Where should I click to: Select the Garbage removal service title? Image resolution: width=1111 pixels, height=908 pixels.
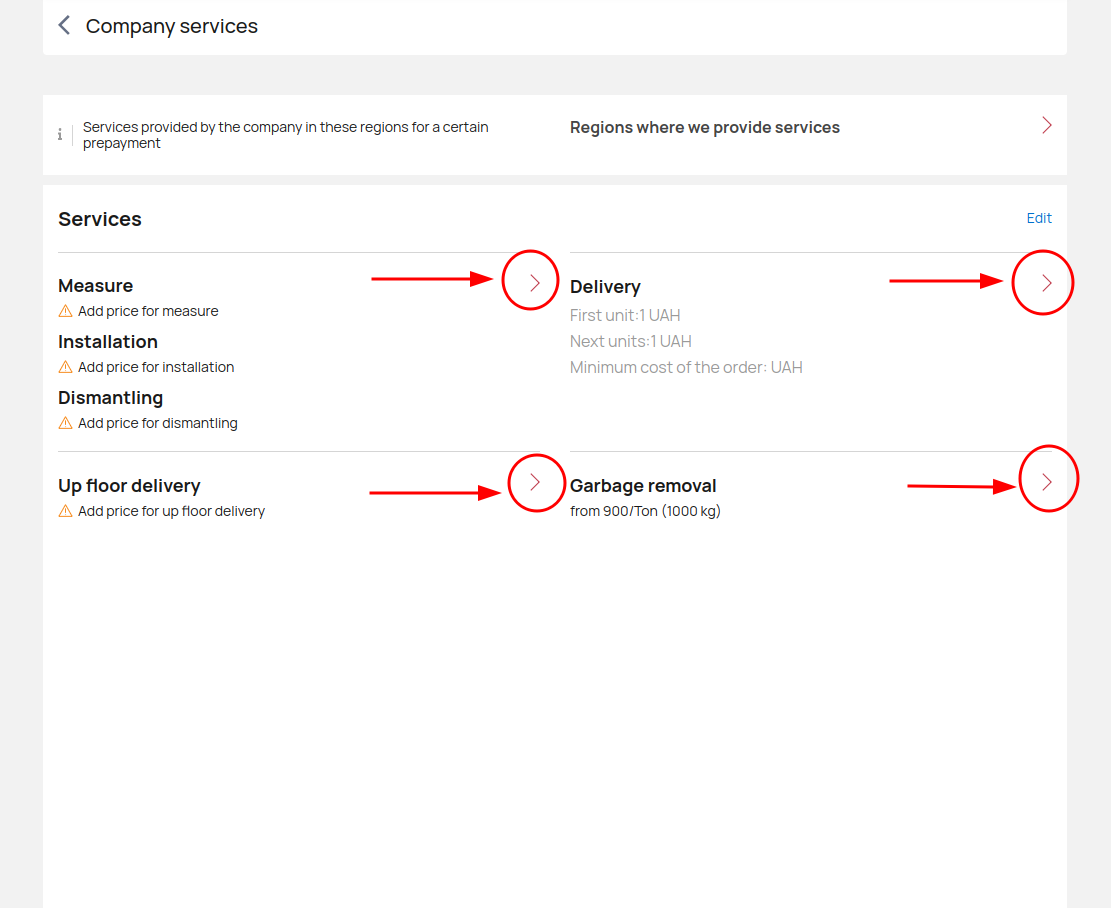click(x=643, y=486)
